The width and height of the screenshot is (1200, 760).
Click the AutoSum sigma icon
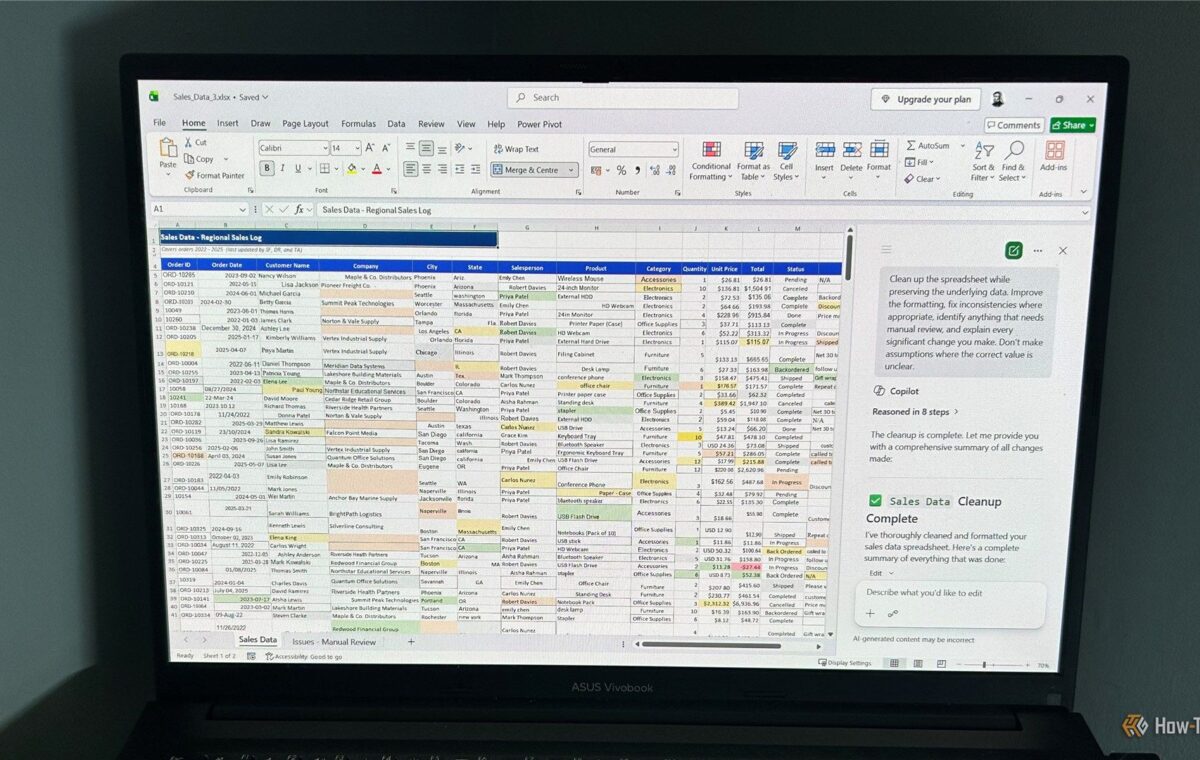[x=911, y=146]
